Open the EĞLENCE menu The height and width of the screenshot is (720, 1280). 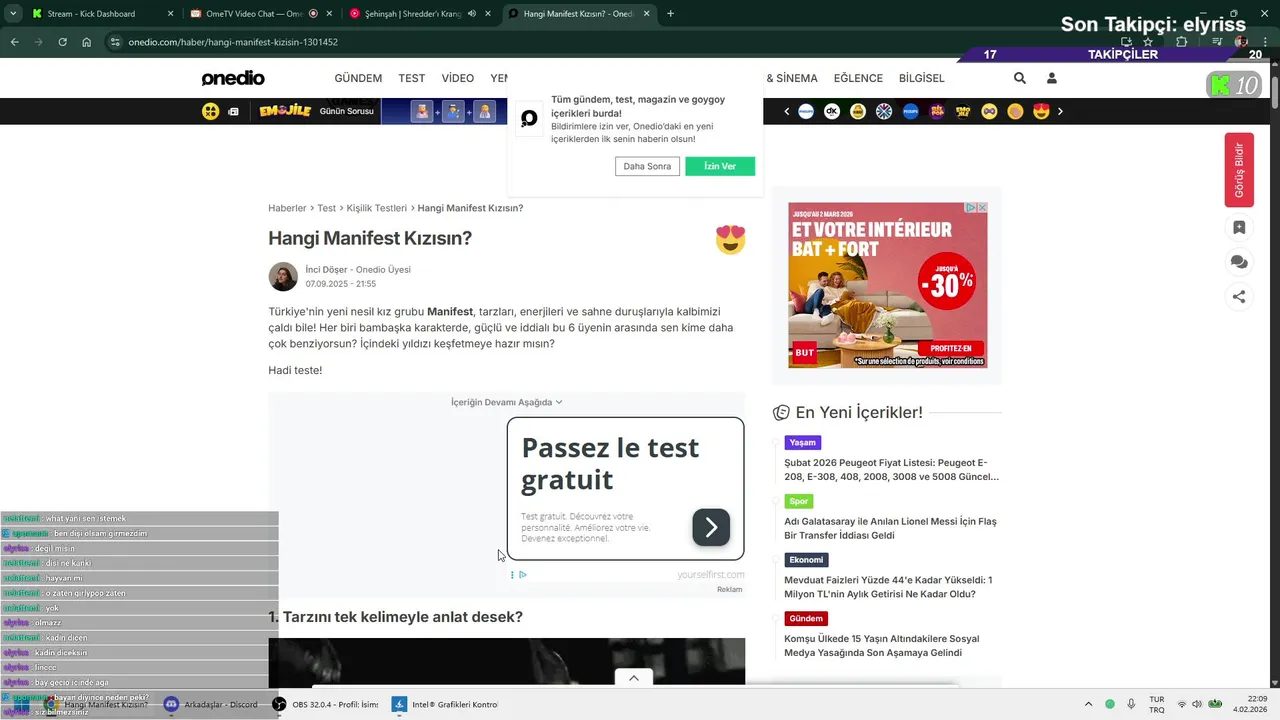(858, 78)
